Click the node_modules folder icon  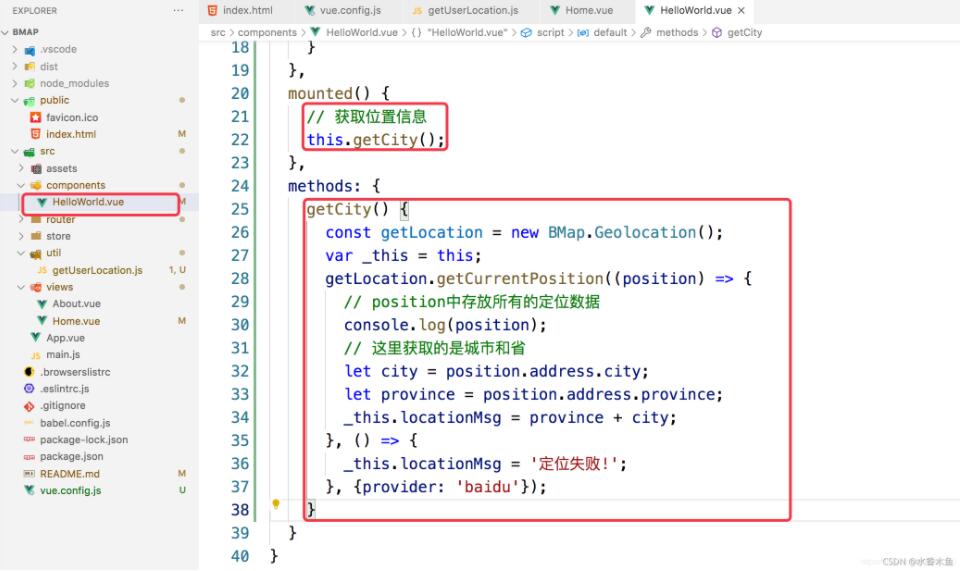click(29, 83)
